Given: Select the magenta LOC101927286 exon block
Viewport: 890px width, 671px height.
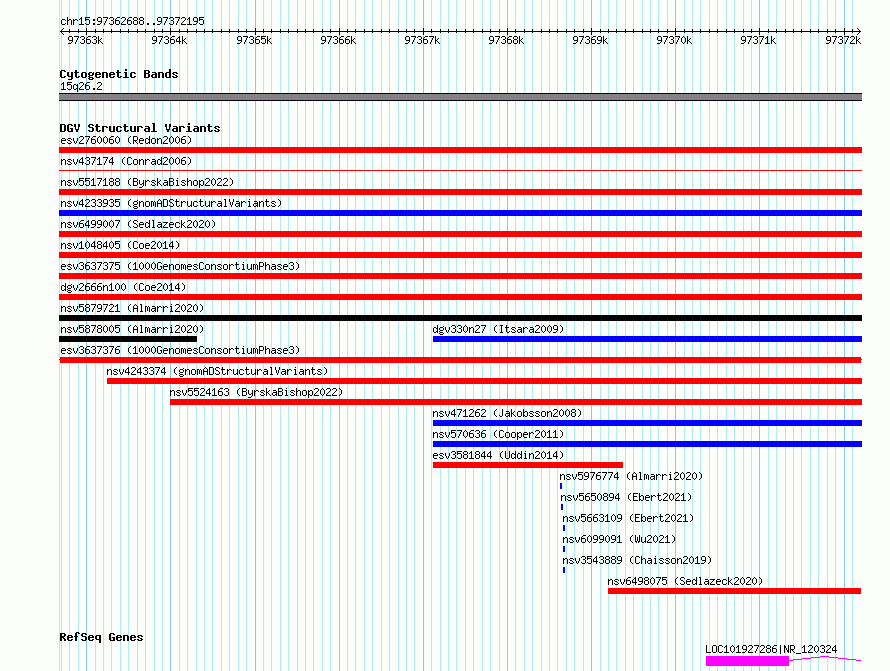Looking at the screenshot, I should (x=748, y=661).
